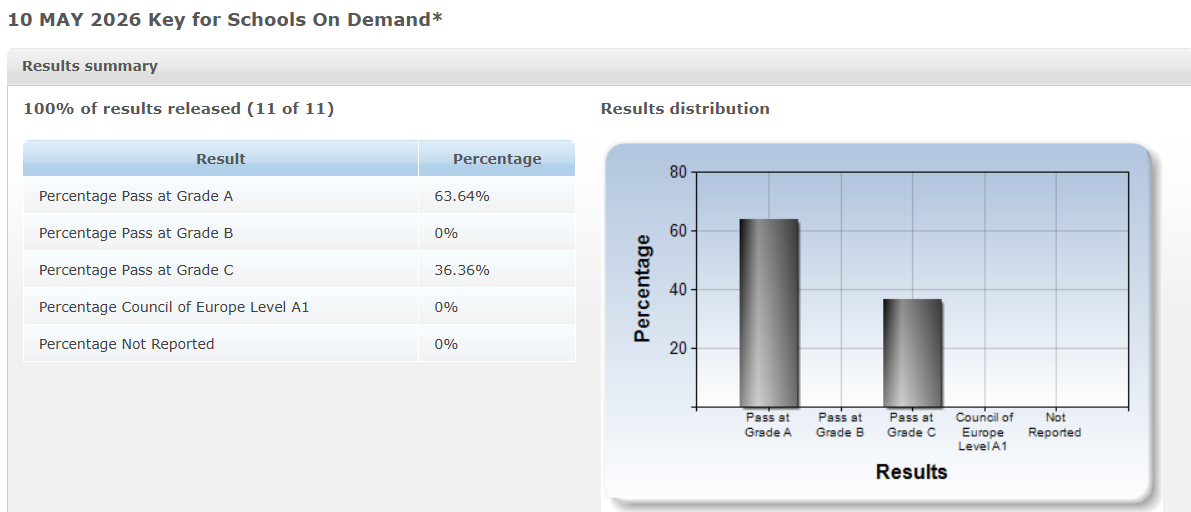Select the Result column header

click(220, 159)
